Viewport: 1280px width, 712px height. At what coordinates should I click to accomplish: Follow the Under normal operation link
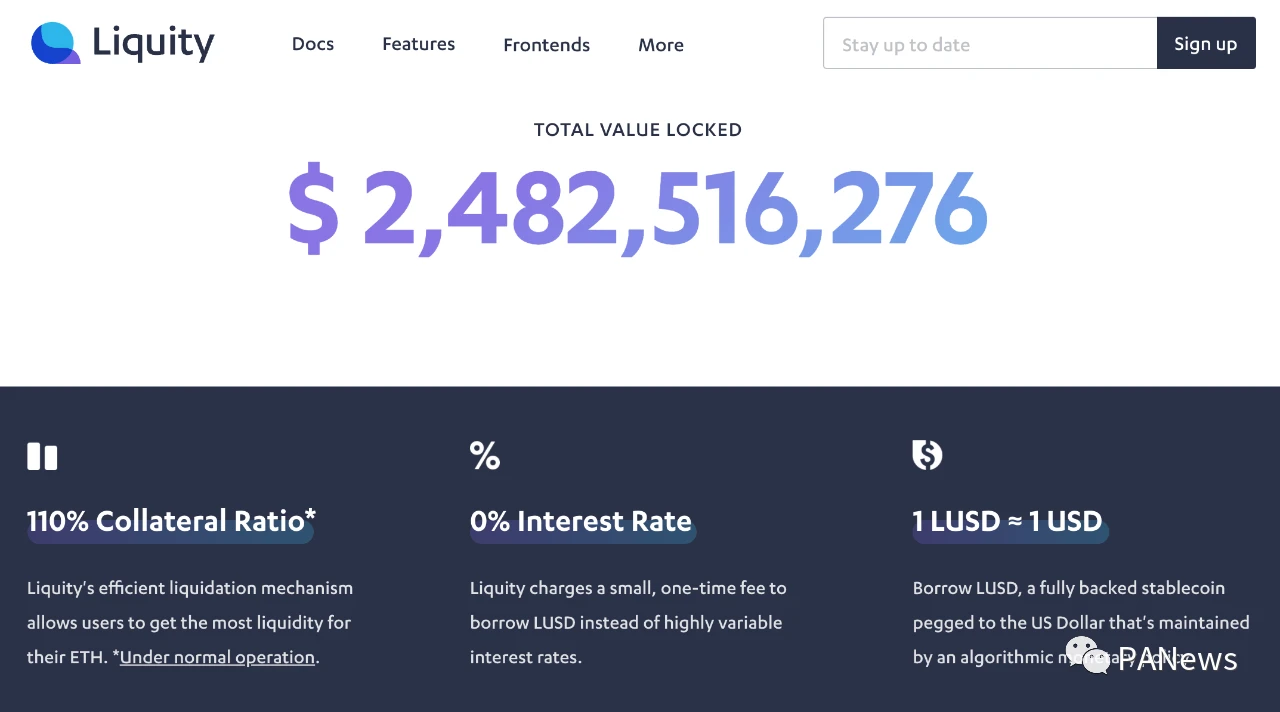217,657
